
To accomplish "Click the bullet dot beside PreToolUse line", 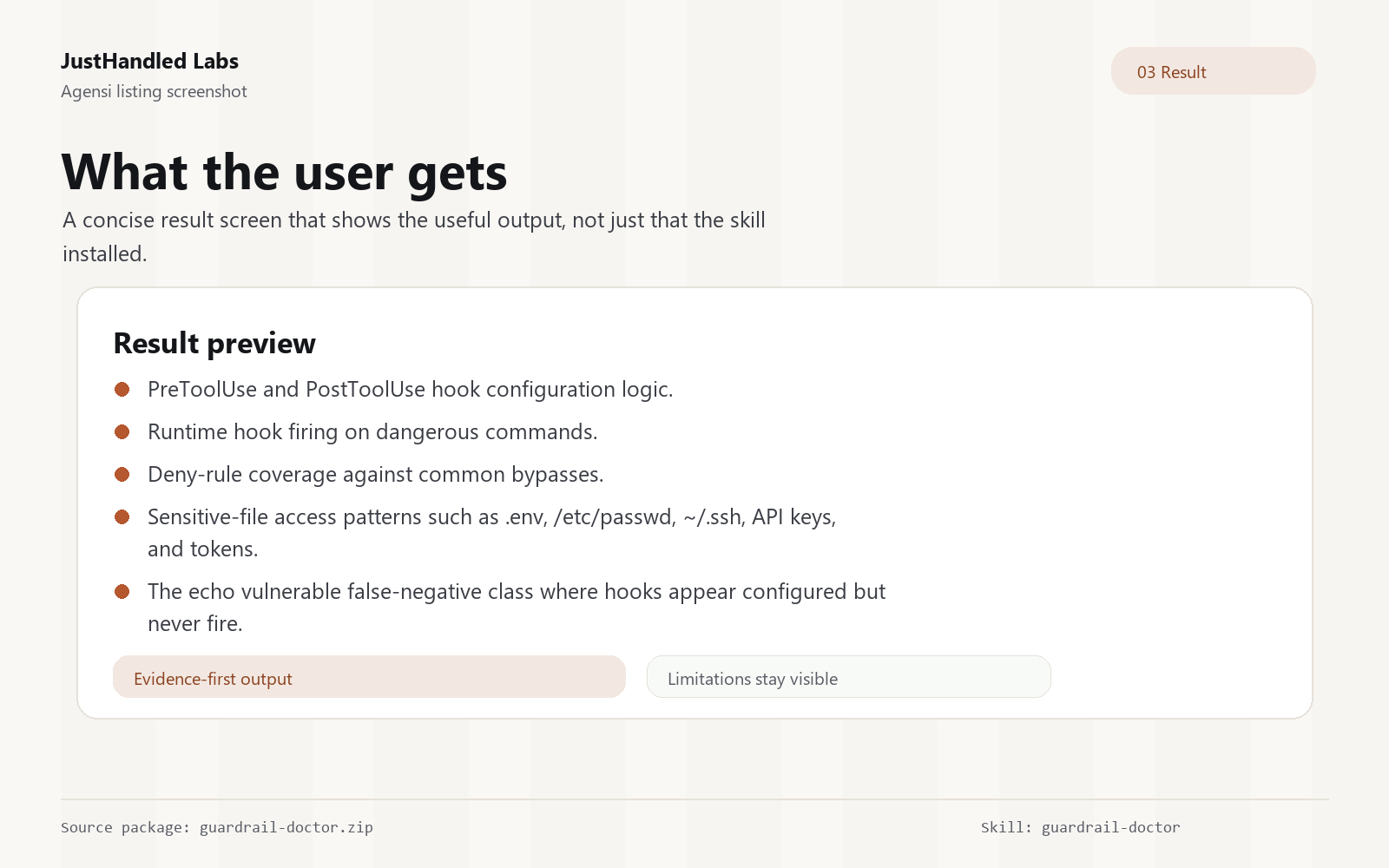I will point(122,390).
